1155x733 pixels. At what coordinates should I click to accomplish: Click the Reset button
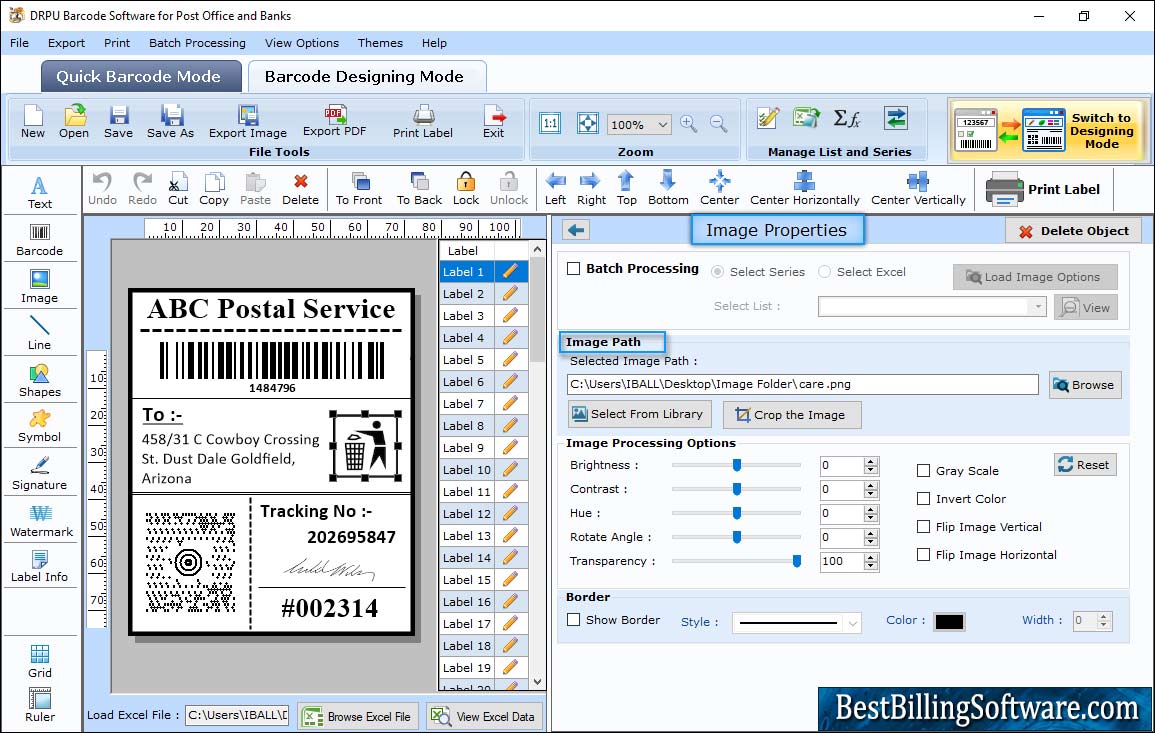[x=1084, y=465]
